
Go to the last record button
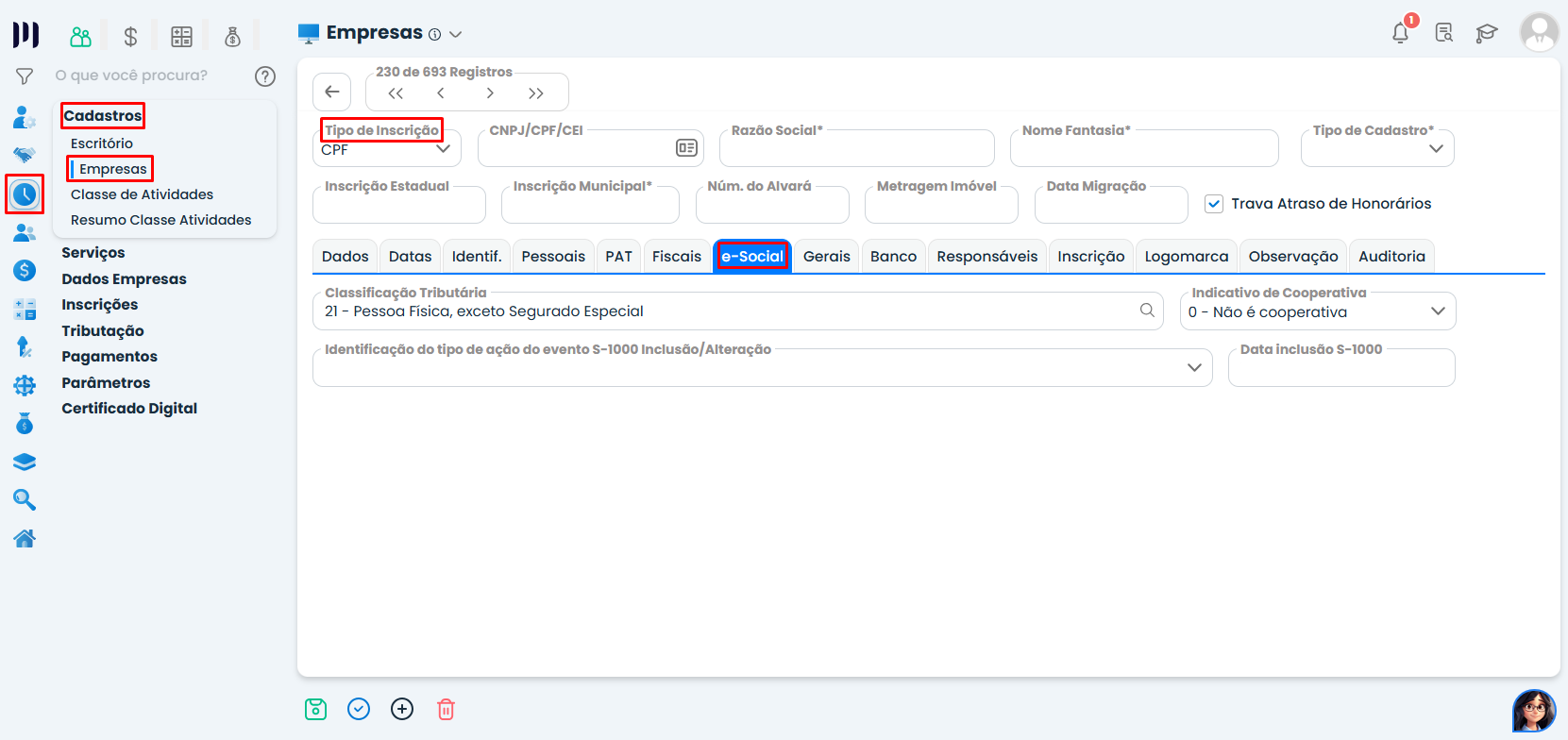(536, 92)
